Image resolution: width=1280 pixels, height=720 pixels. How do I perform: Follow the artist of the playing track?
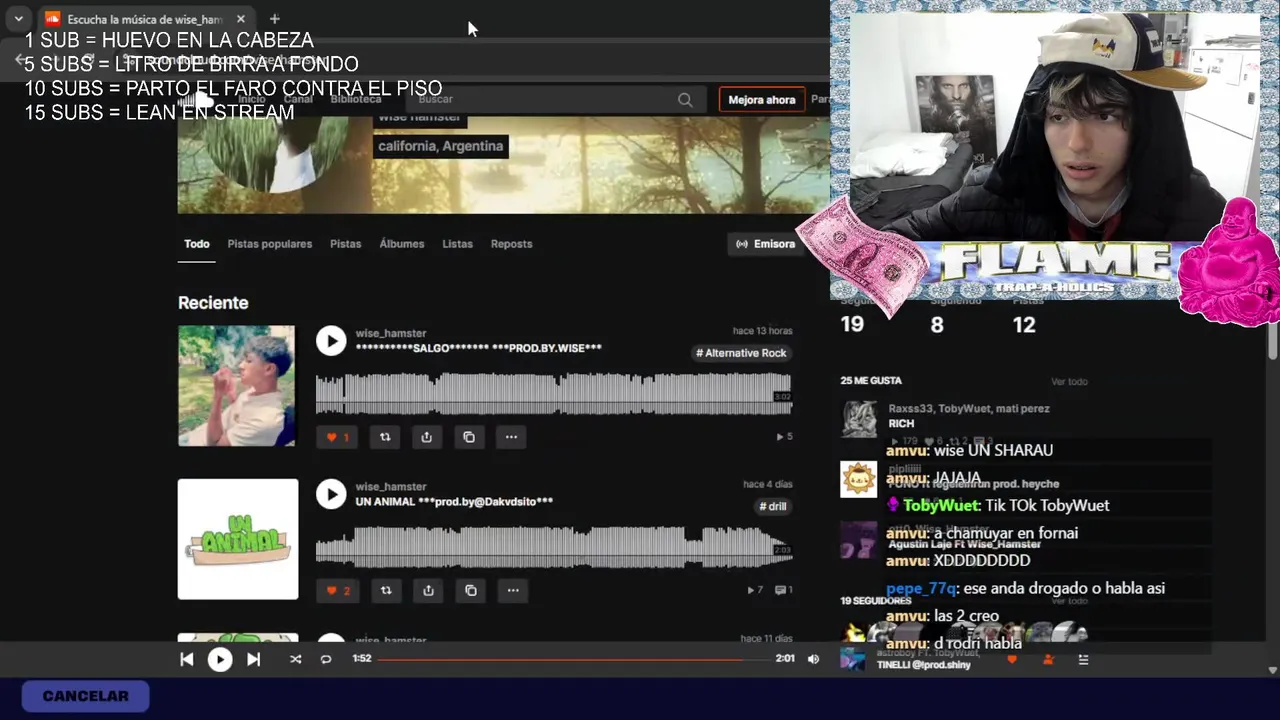(x=1048, y=660)
